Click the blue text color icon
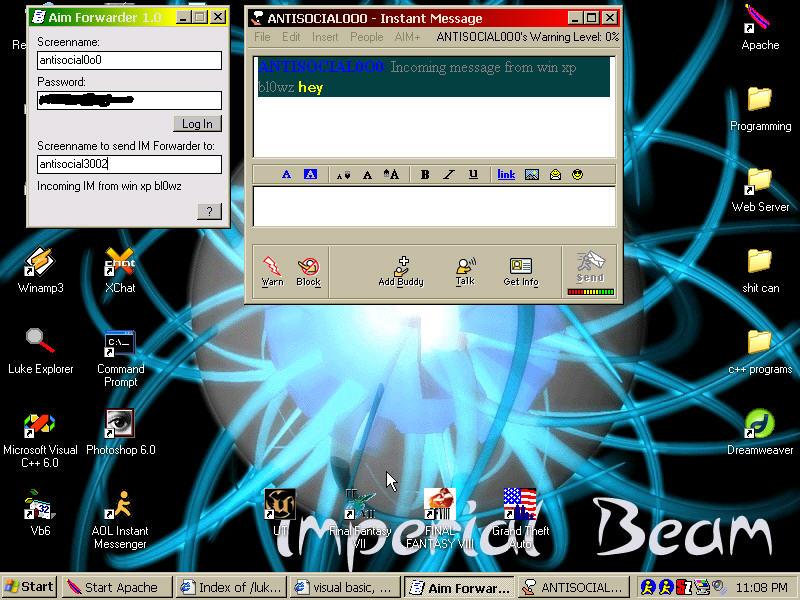 [x=287, y=174]
